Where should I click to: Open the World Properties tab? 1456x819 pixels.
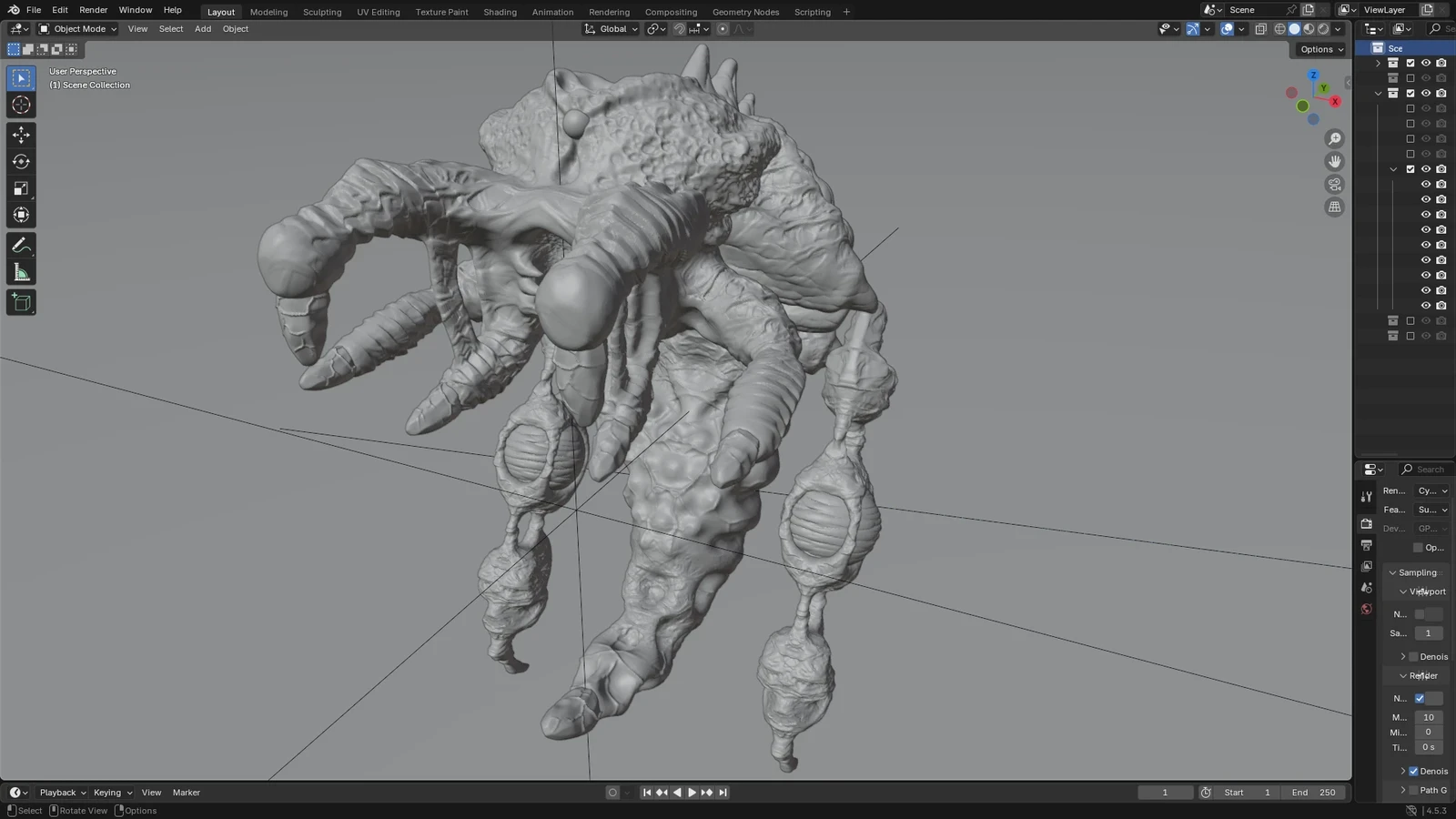click(x=1366, y=608)
